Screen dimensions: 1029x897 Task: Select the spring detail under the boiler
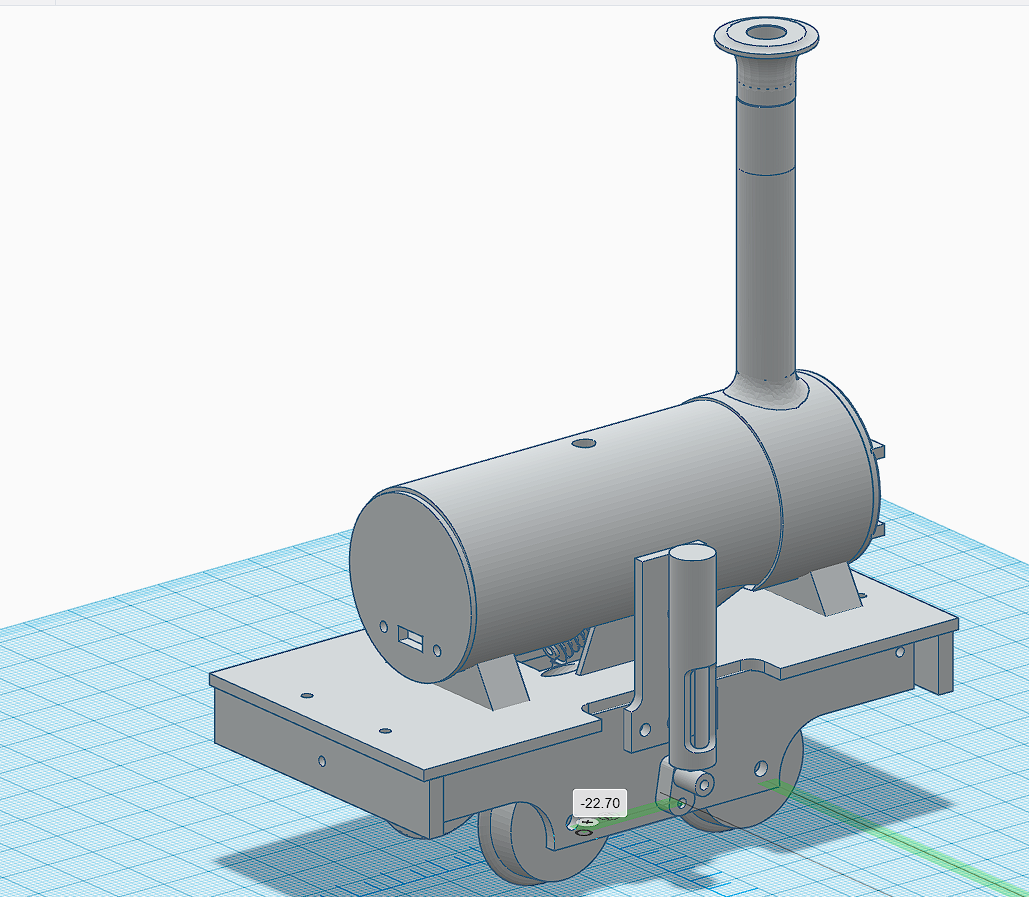tap(564, 648)
